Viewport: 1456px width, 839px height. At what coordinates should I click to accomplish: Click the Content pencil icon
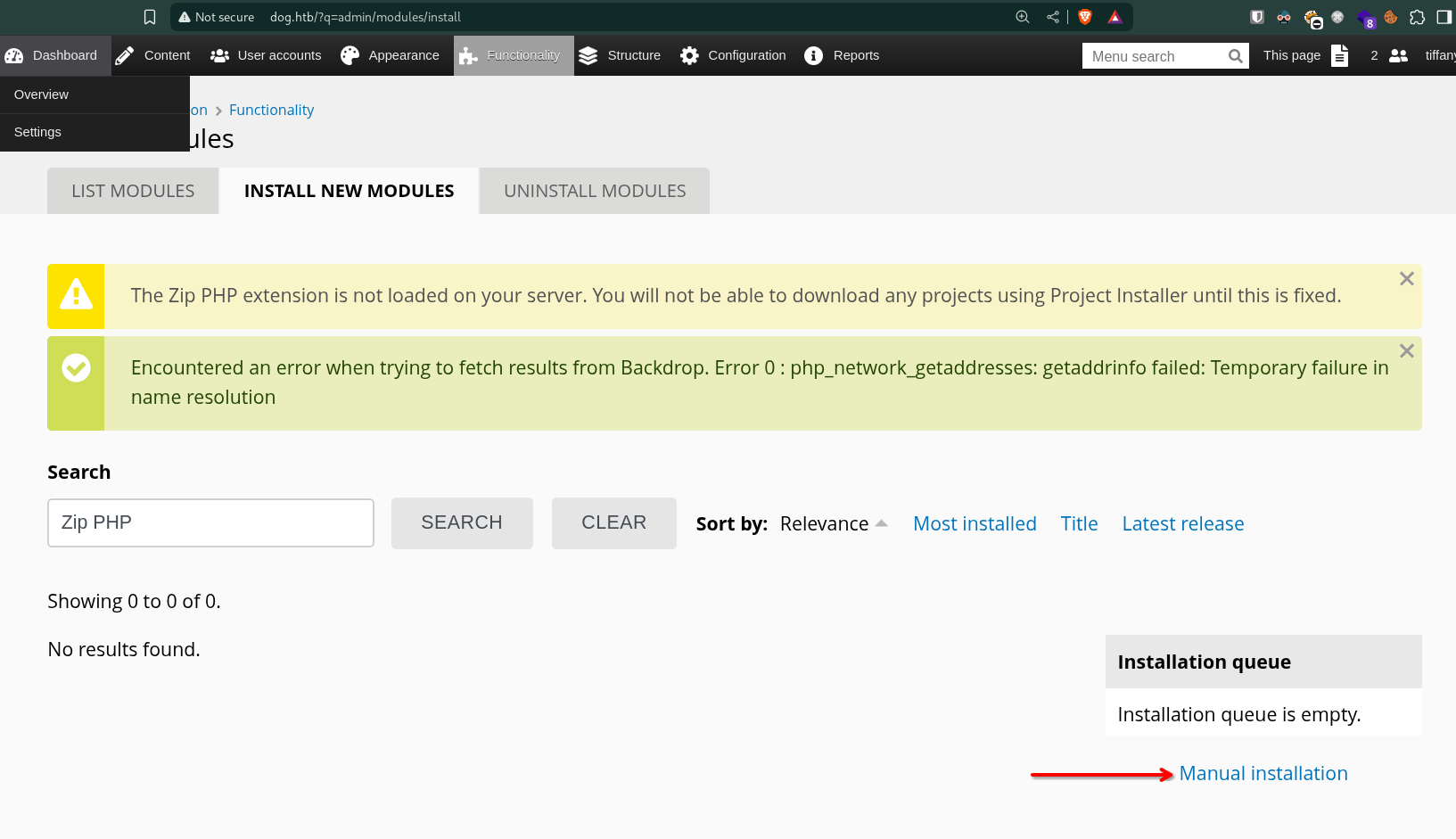pyautogui.click(x=126, y=55)
